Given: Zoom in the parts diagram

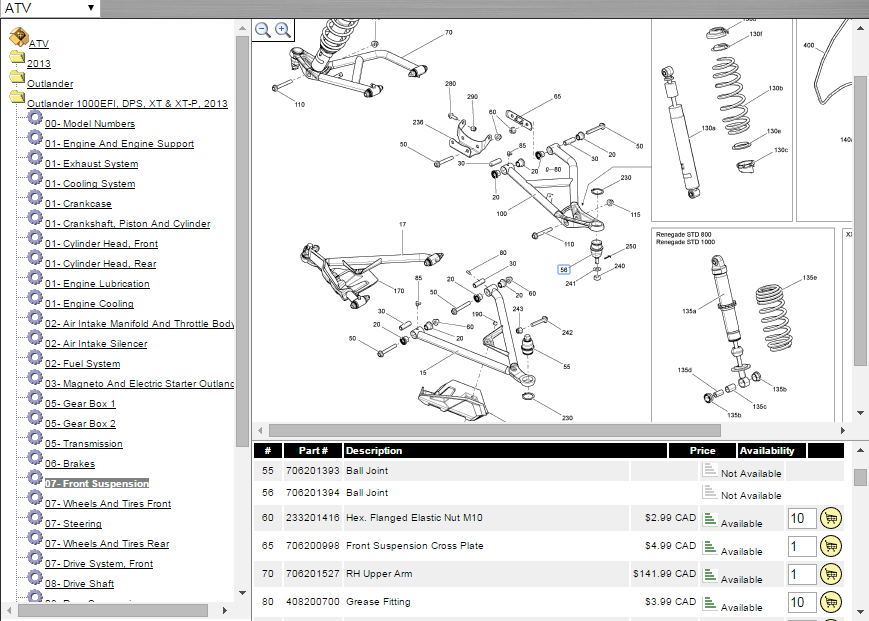Looking at the screenshot, I should tap(283, 30).
